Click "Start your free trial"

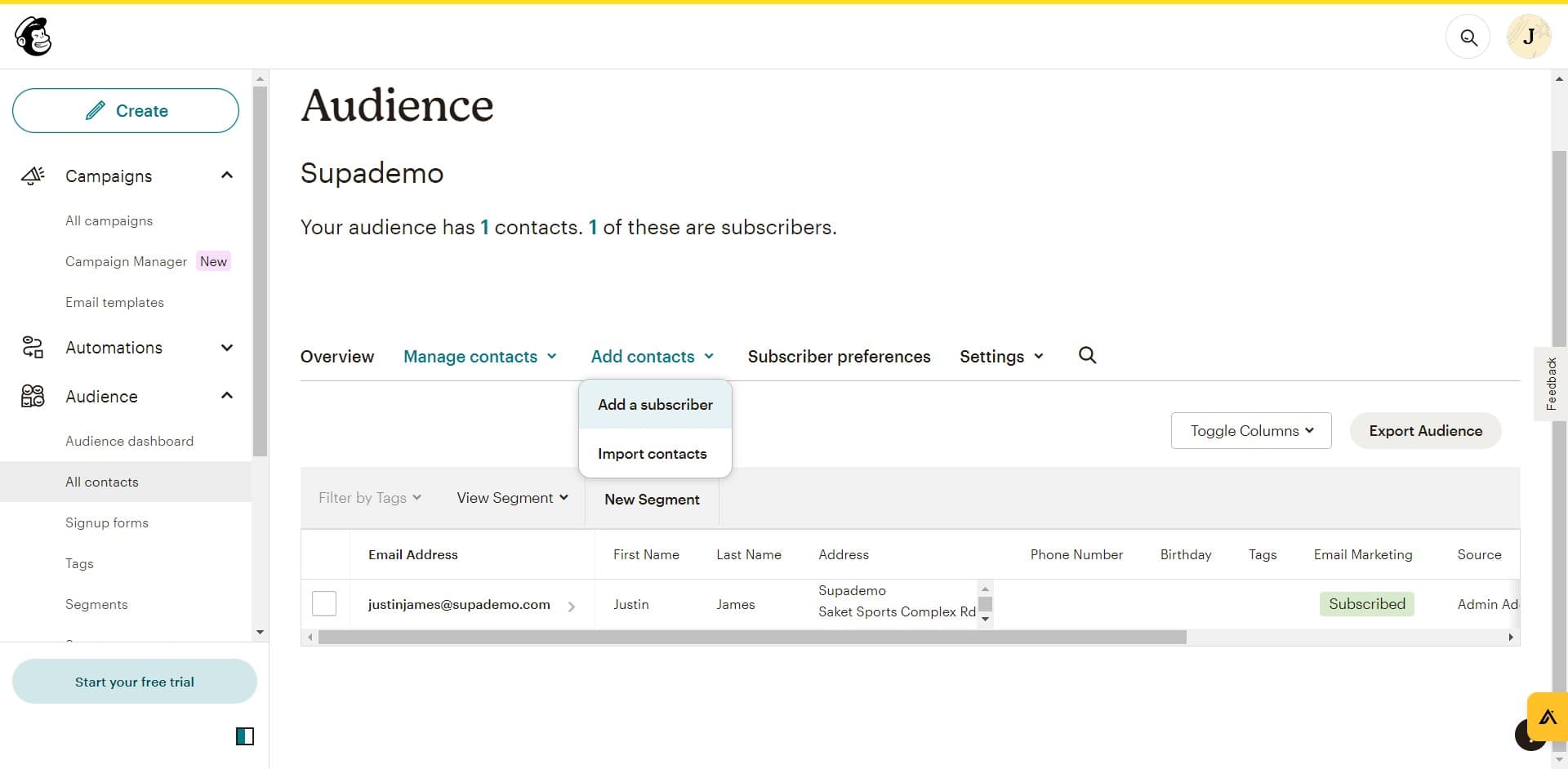(134, 681)
